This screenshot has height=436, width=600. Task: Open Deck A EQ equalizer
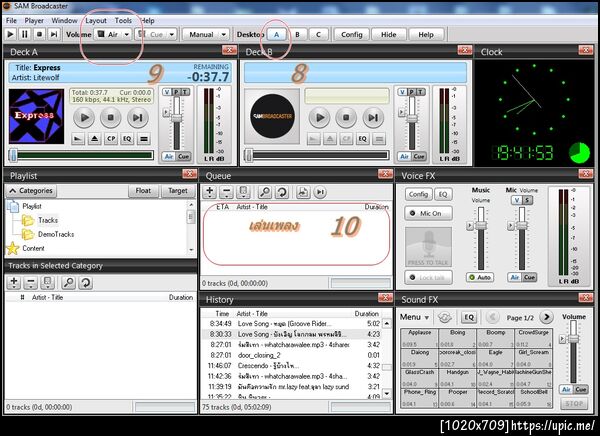pyautogui.click(x=127, y=139)
